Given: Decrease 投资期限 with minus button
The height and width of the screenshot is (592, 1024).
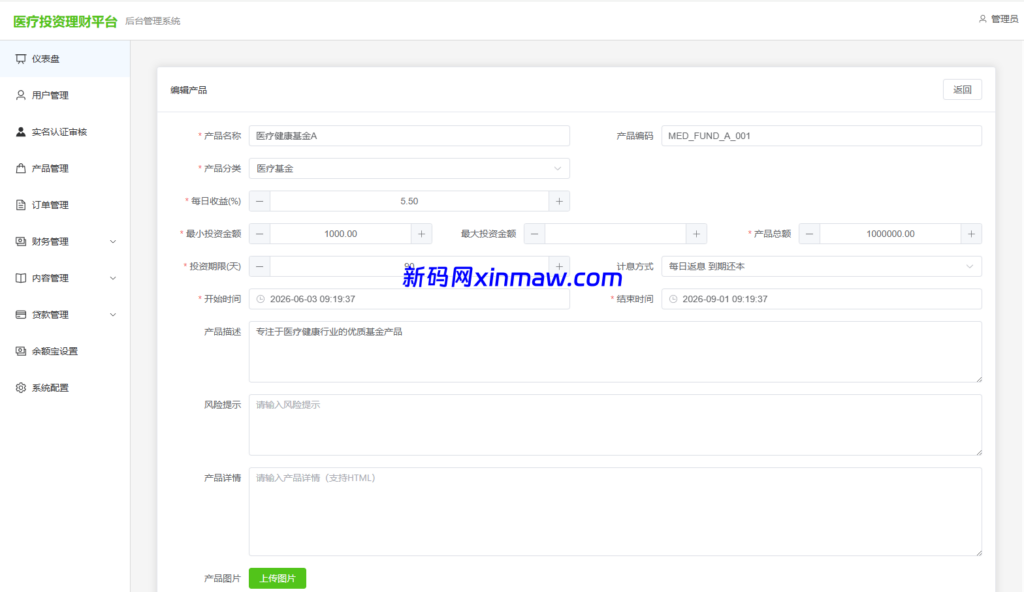Looking at the screenshot, I should point(260,267).
